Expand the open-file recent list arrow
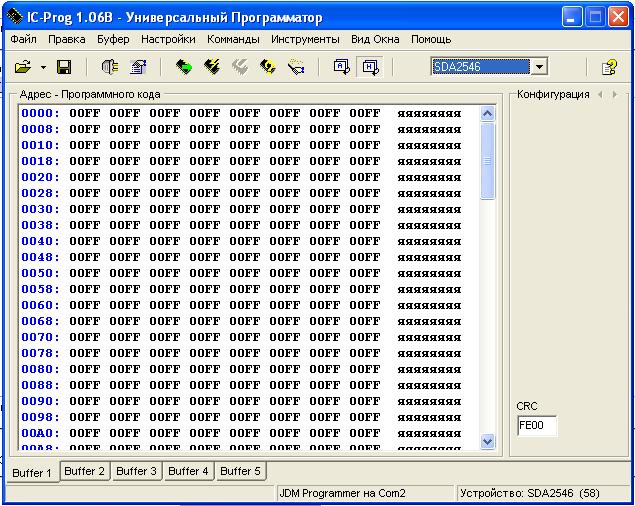The height and width of the screenshot is (506, 635). point(43,67)
